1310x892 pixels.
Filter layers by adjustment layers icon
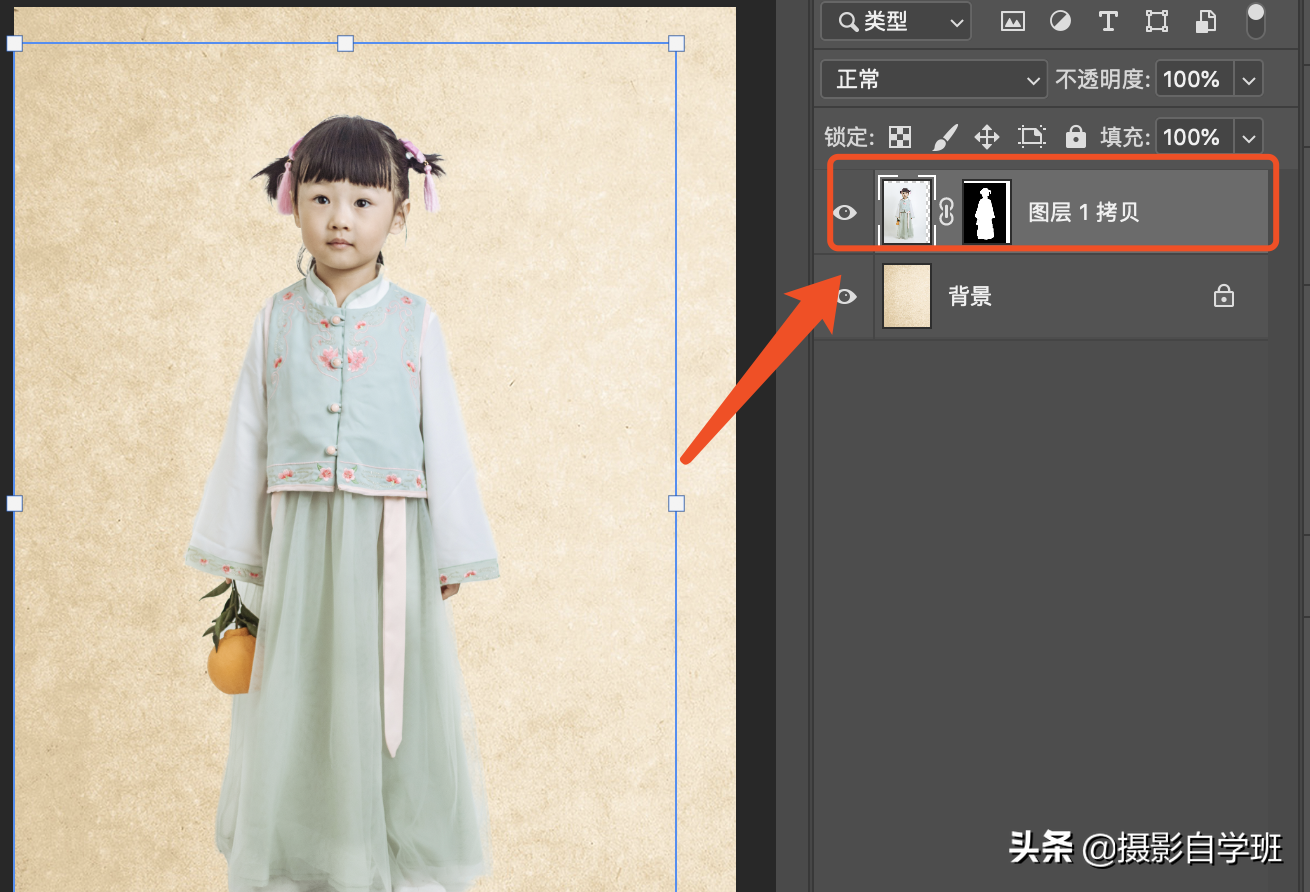tap(1060, 21)
